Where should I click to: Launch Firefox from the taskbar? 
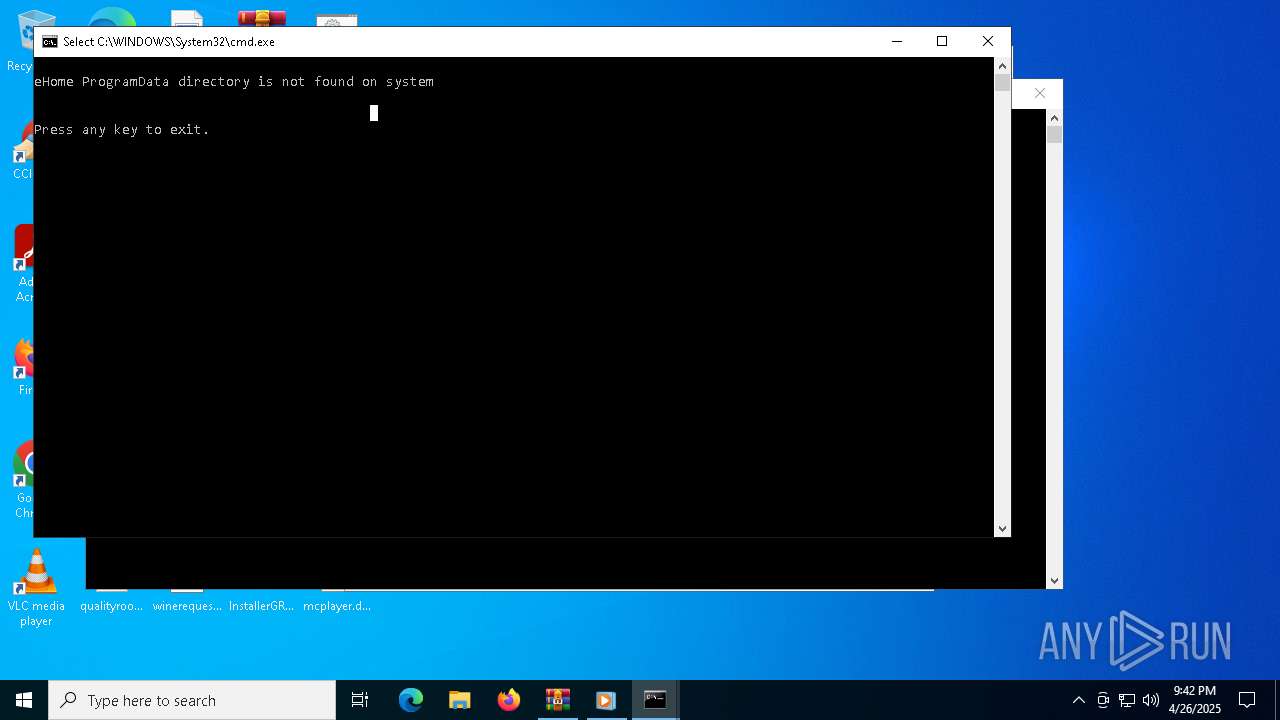click(509, 700)
